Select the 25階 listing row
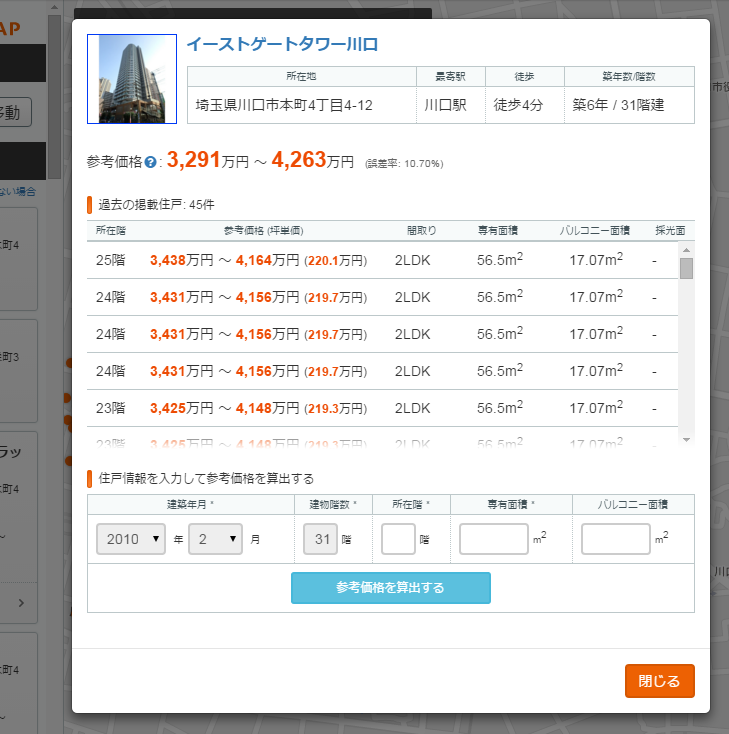The width and height of the screenshot is (729, 734). pos(380,260)
